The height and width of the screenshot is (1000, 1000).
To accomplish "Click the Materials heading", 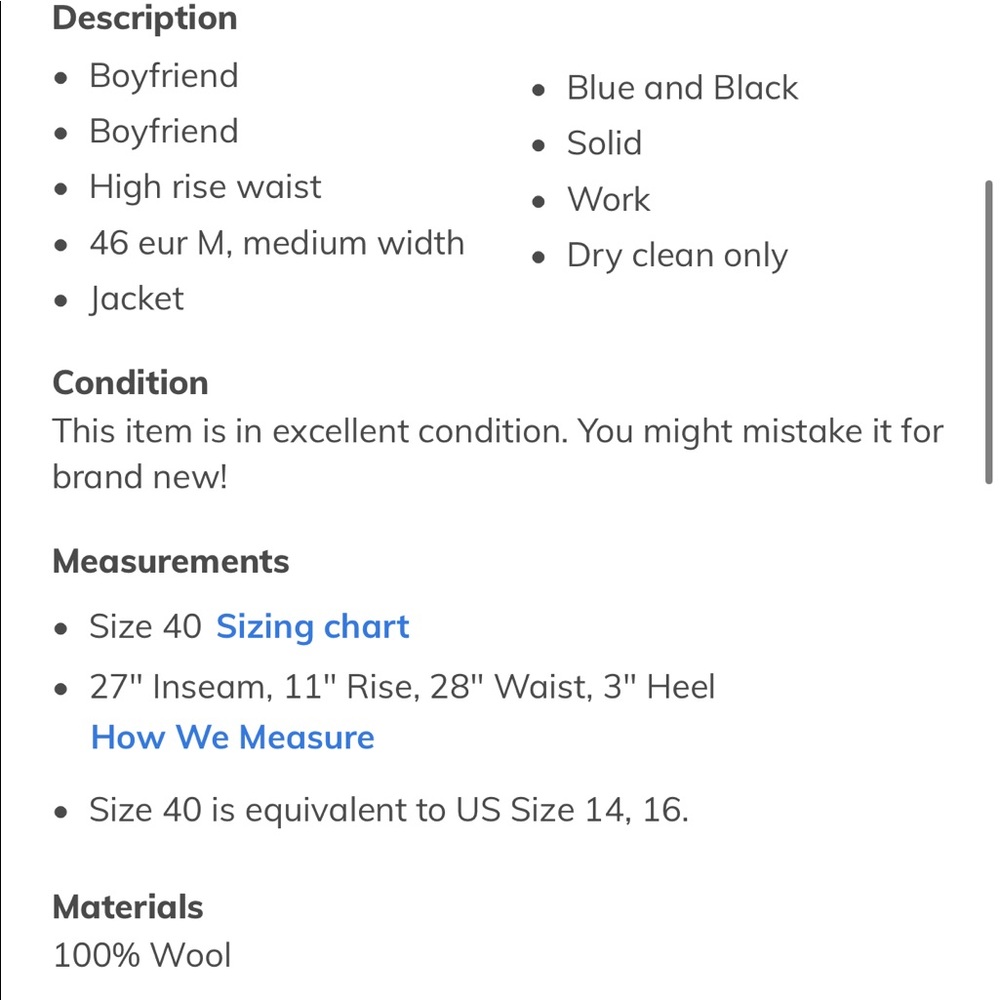I will (128, 907).
